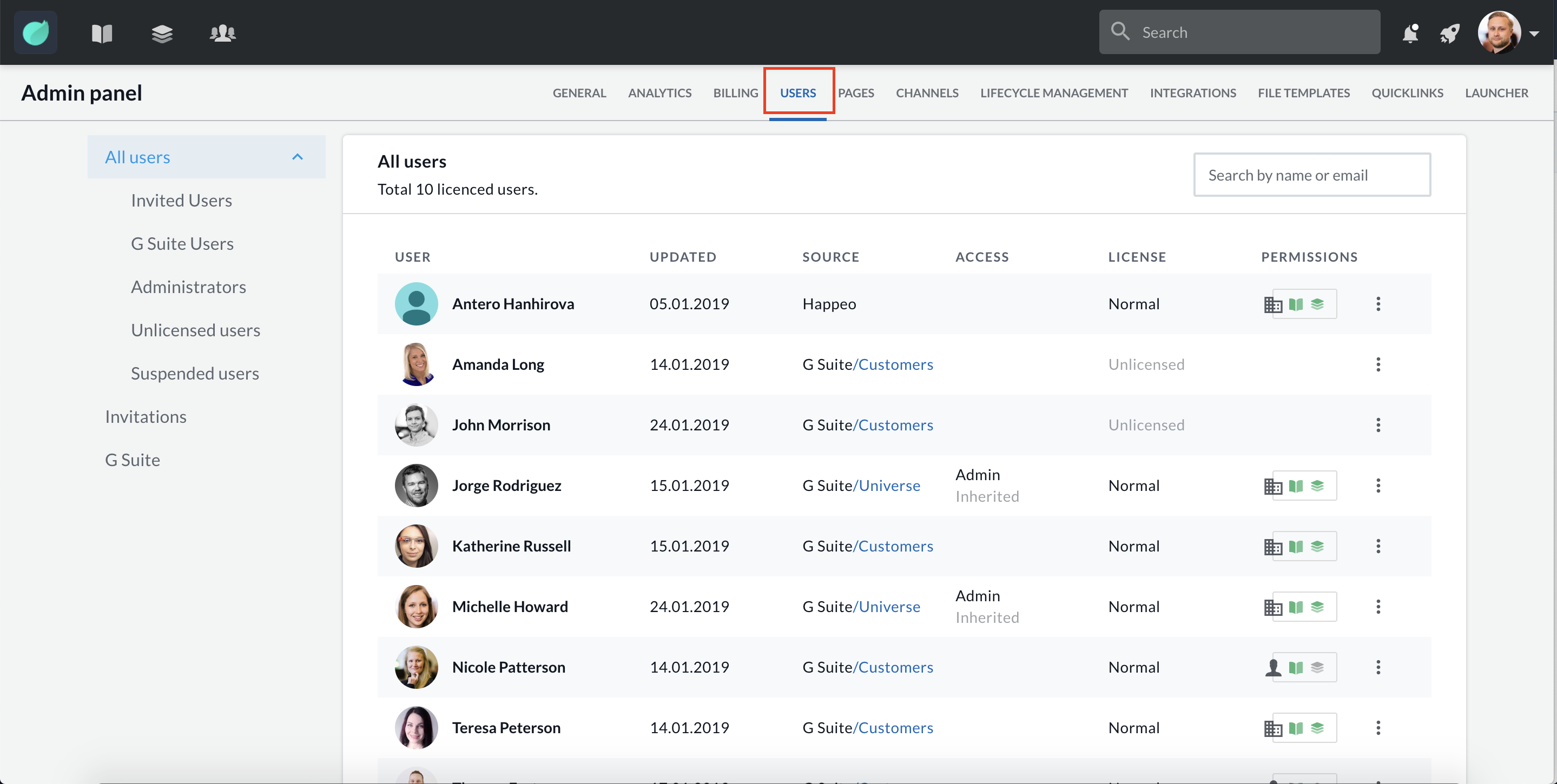Viewport: 1557px width, 784px height.
Task: Collapse the All users sidebar section
Action: (298, 157)
